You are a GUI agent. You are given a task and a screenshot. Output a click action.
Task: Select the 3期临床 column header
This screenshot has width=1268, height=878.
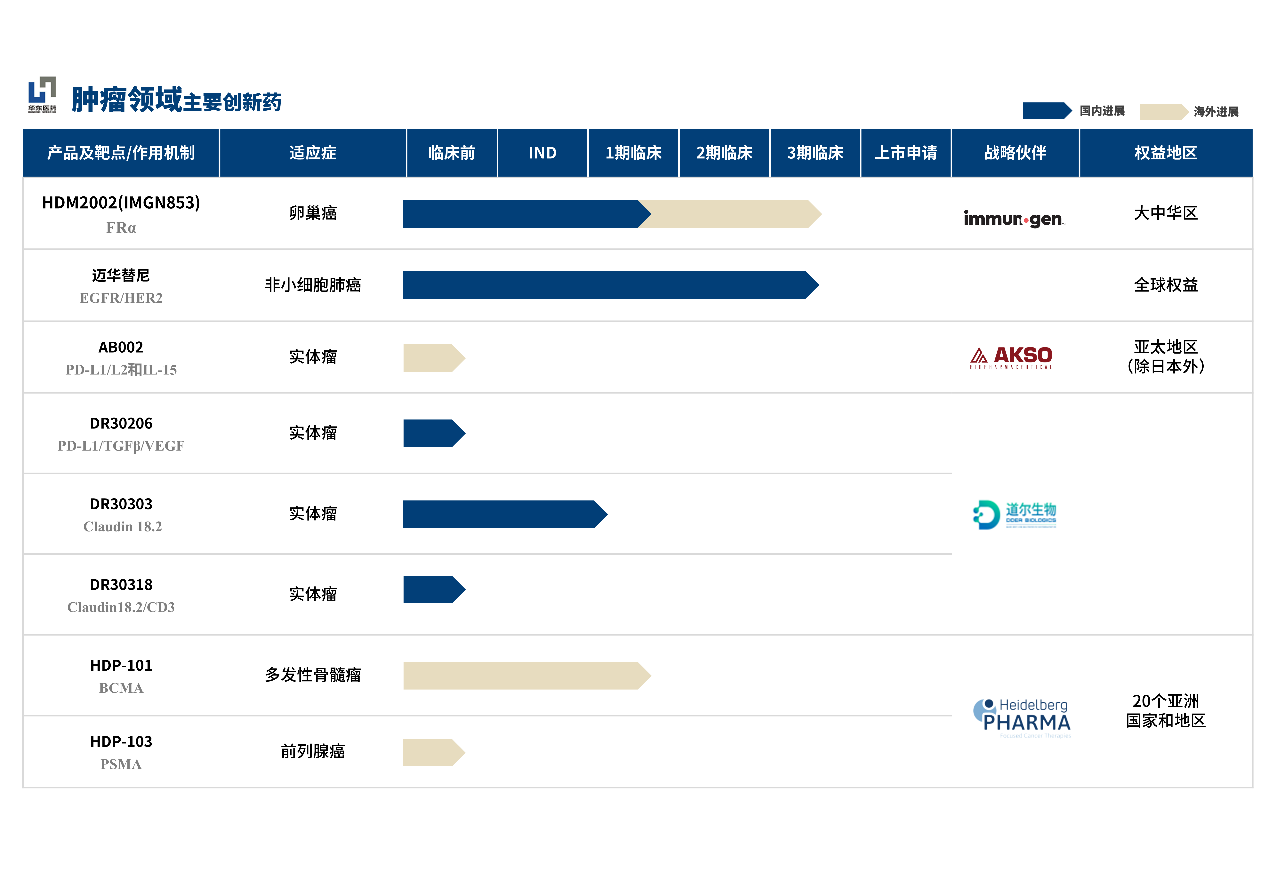click(x=814, y=153)
